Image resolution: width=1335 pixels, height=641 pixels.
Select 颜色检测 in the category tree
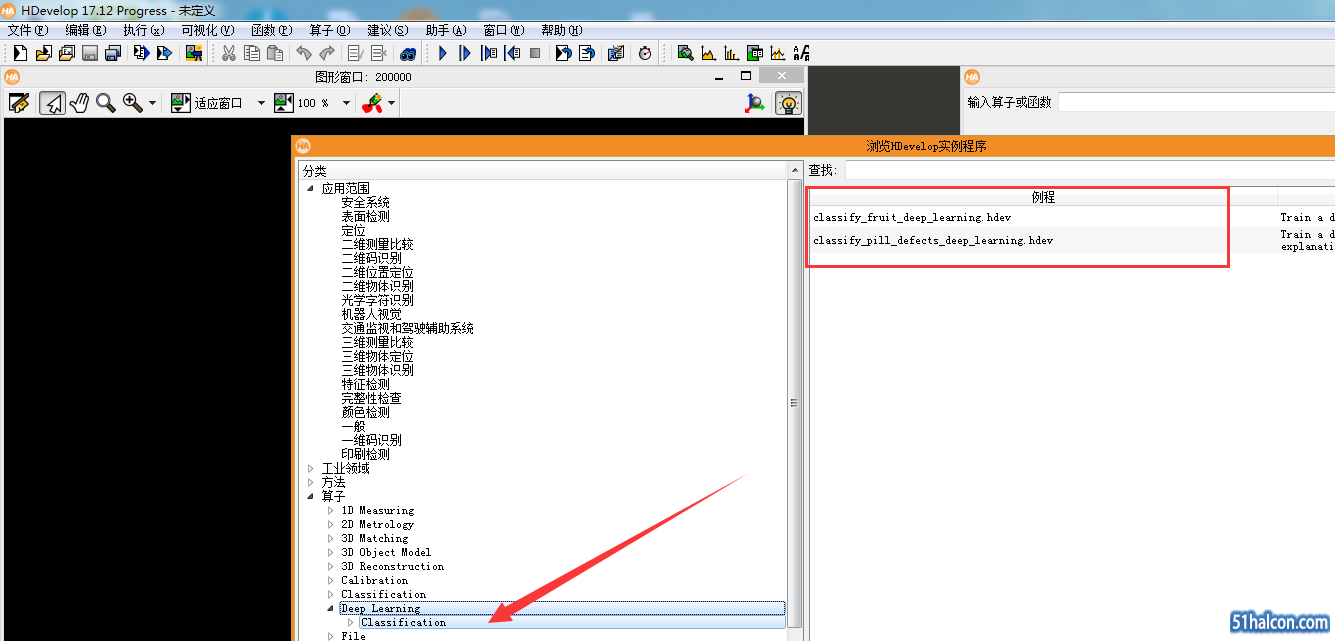click(x=365, y=412)
